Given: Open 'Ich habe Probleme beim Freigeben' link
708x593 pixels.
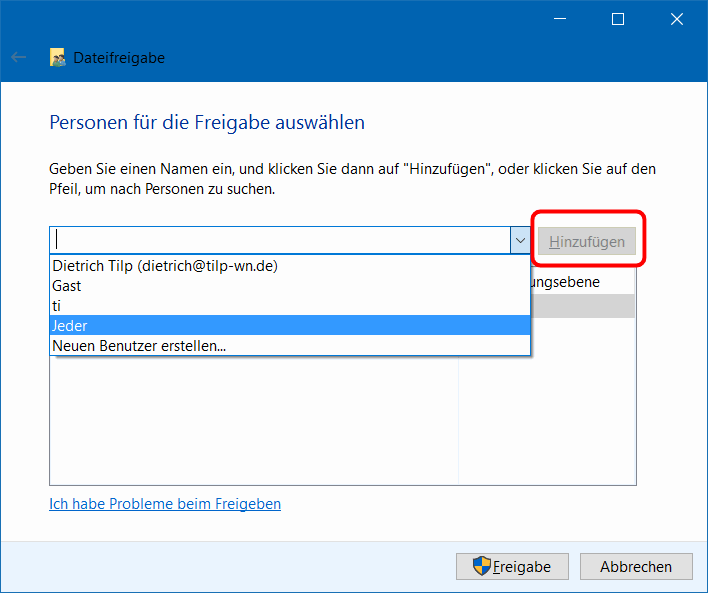Looking at the screenshot, I should [165, 504].
